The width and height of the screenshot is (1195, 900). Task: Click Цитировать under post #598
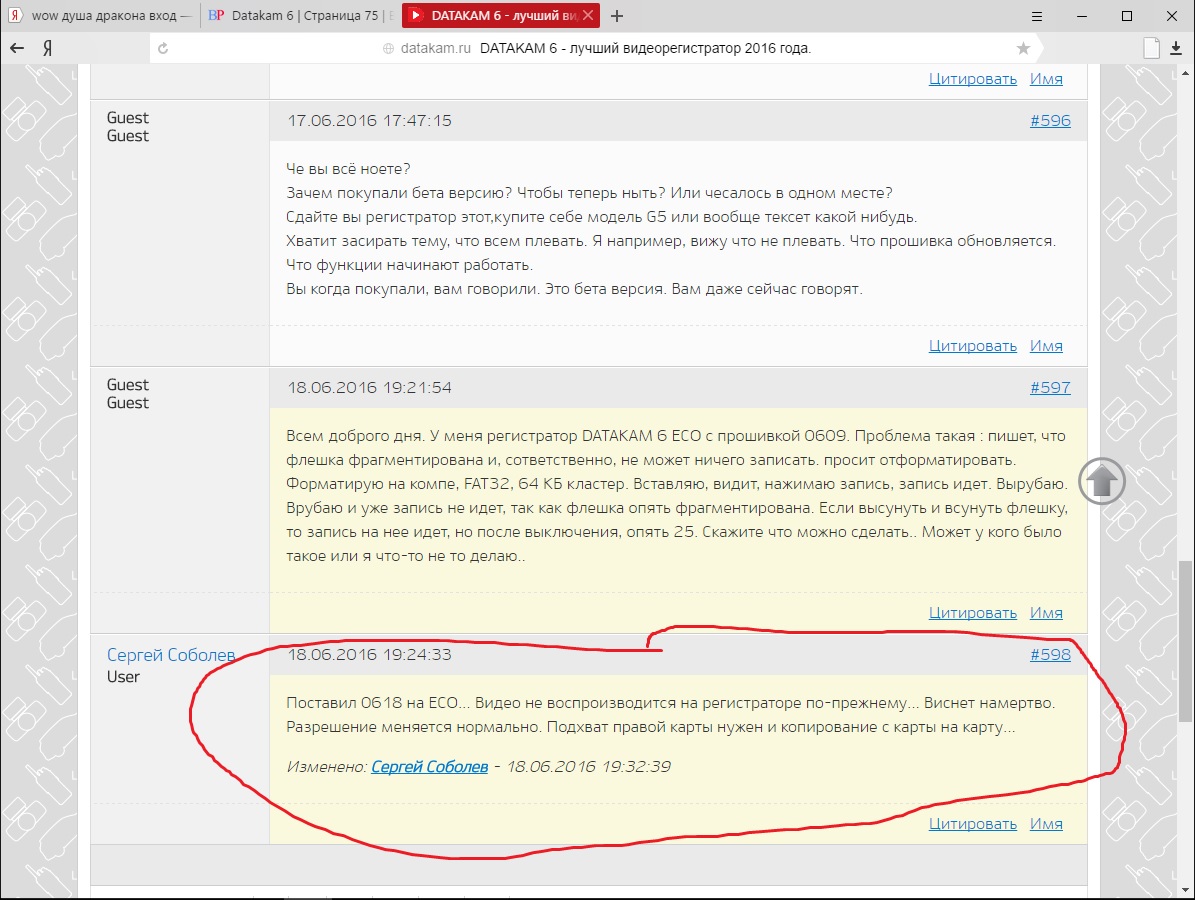[x=972, y=824]
